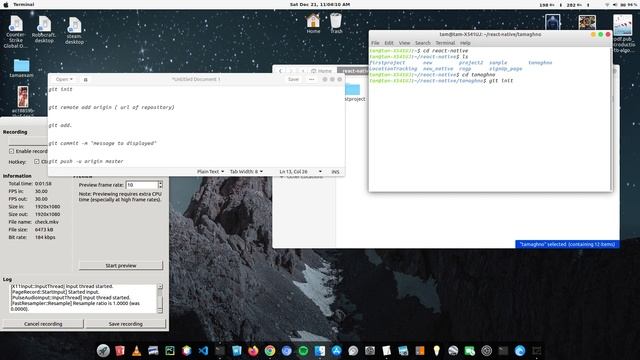Click the Start preview button

121,266
